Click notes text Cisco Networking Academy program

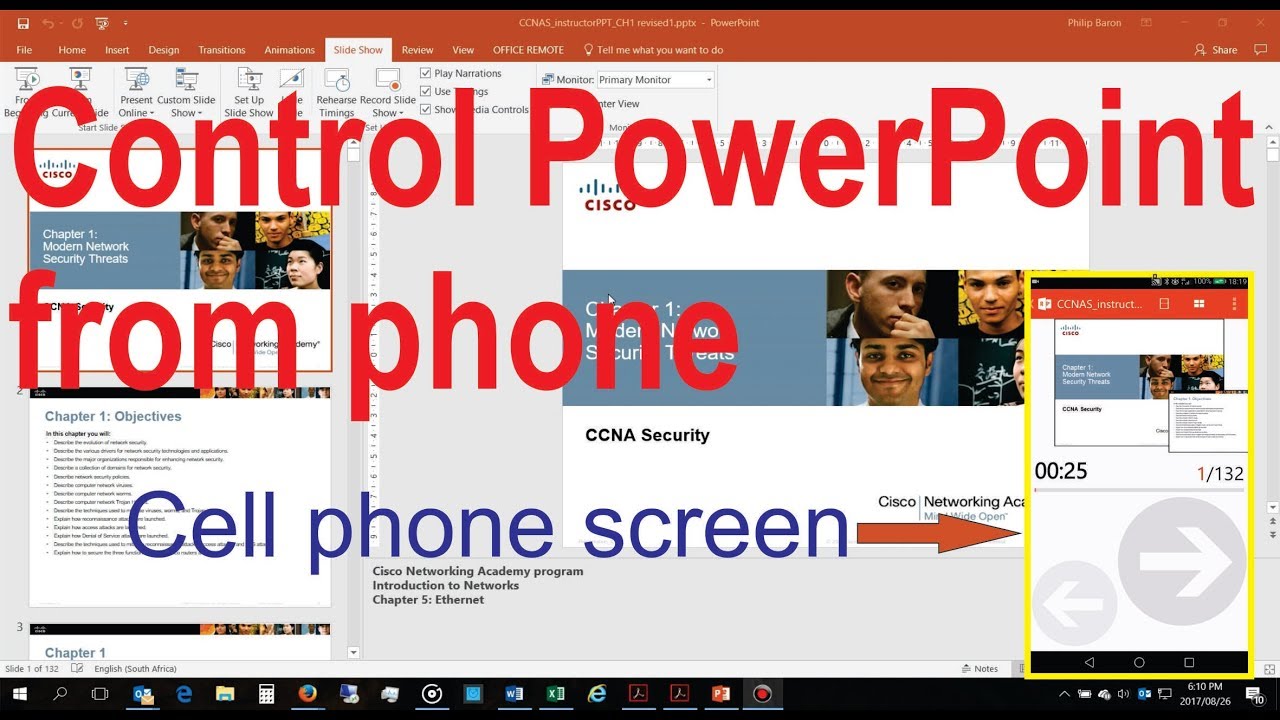click(478, 572)
